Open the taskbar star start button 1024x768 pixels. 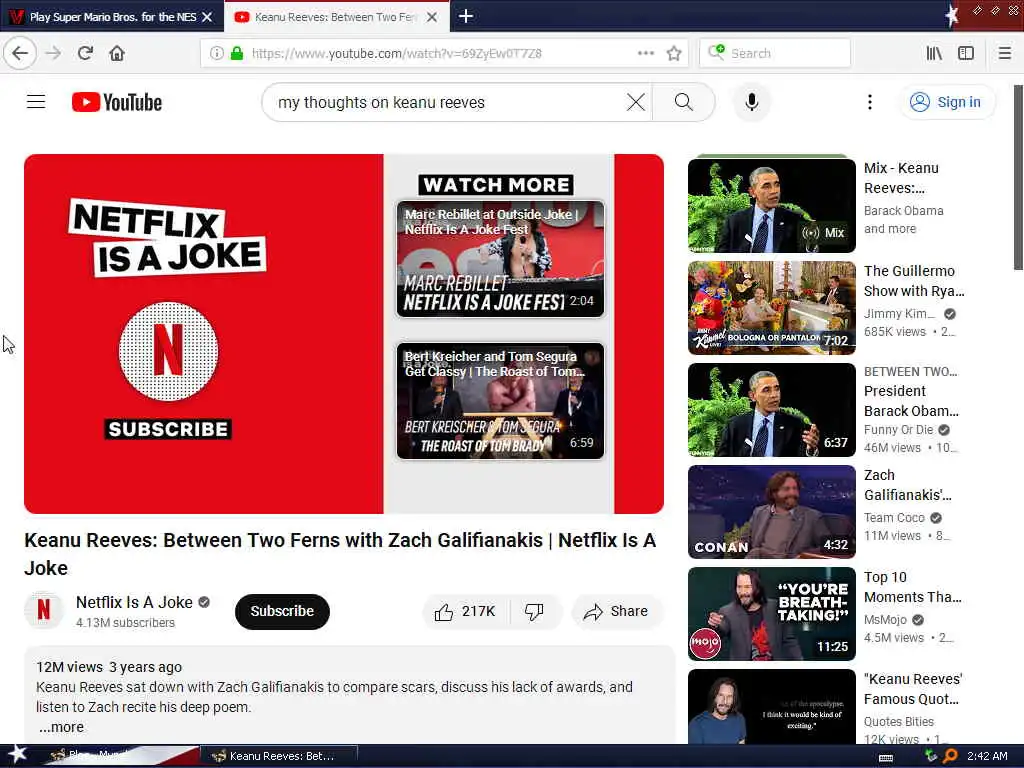[x=16, y=754]
